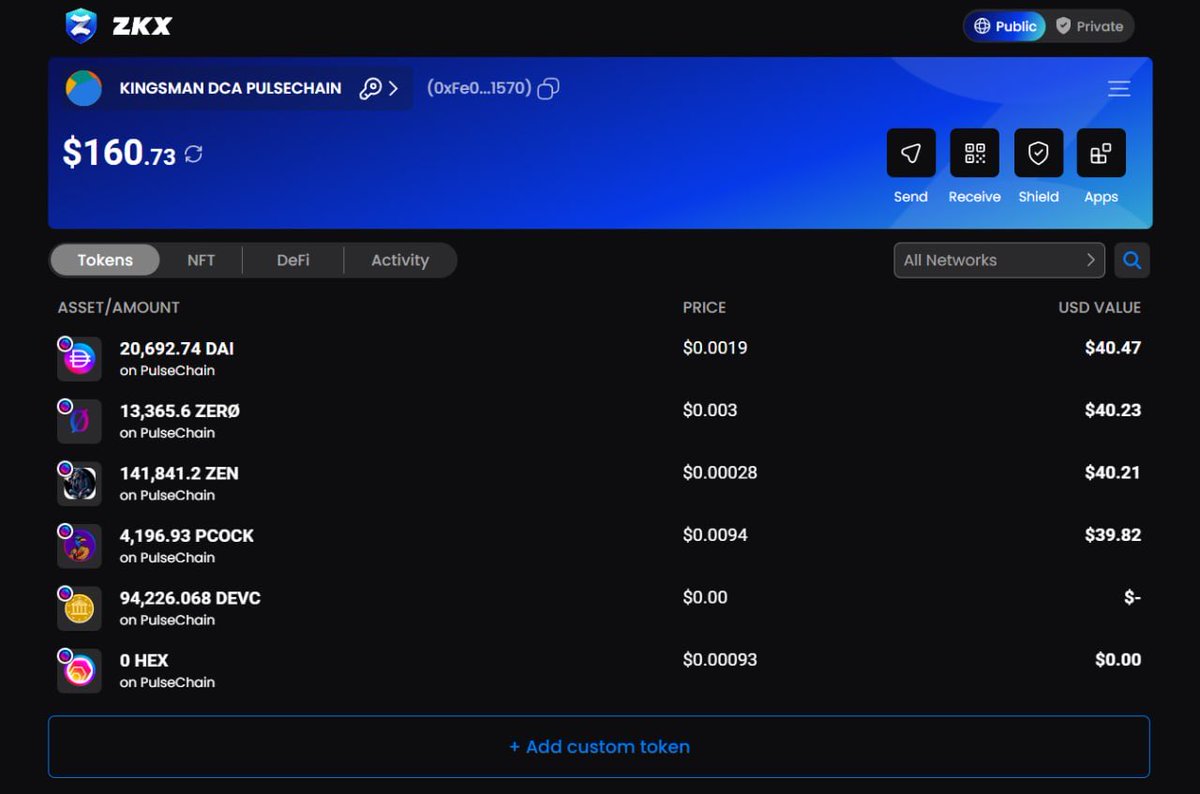Open the Shield feature

click(1038, 153)
